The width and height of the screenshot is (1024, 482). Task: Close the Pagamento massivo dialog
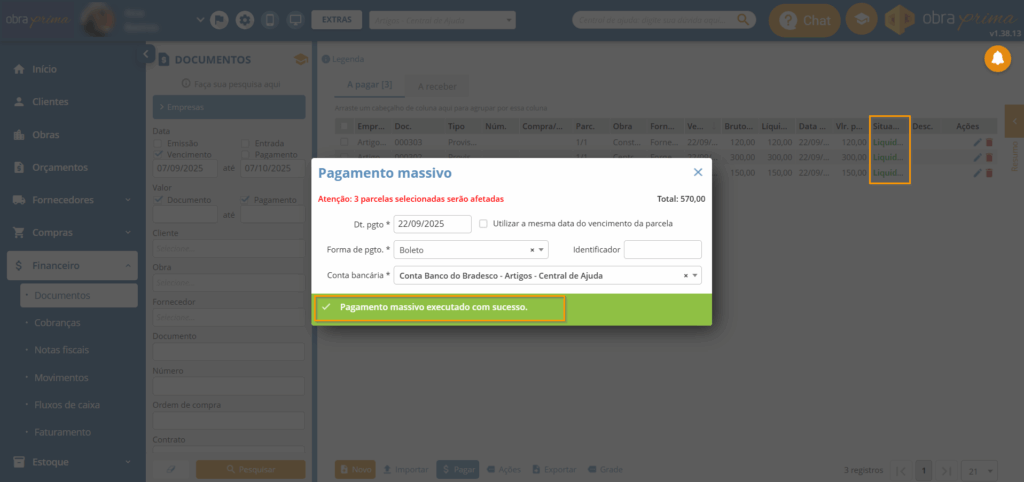coord(698,172)
